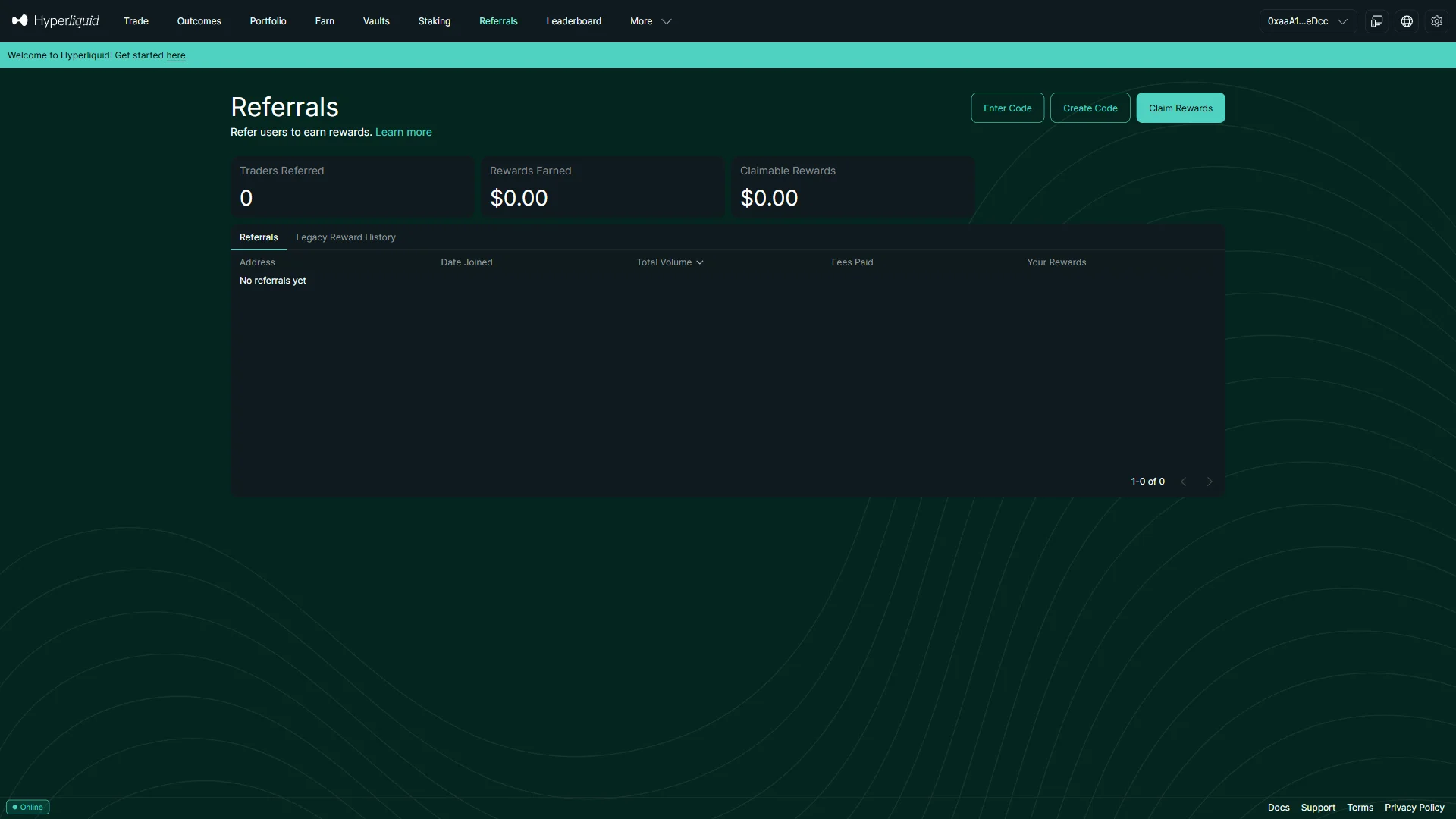Click the Fees Paid column header
The height and width of the screenshot is (819, 1456).
[852, 262]
